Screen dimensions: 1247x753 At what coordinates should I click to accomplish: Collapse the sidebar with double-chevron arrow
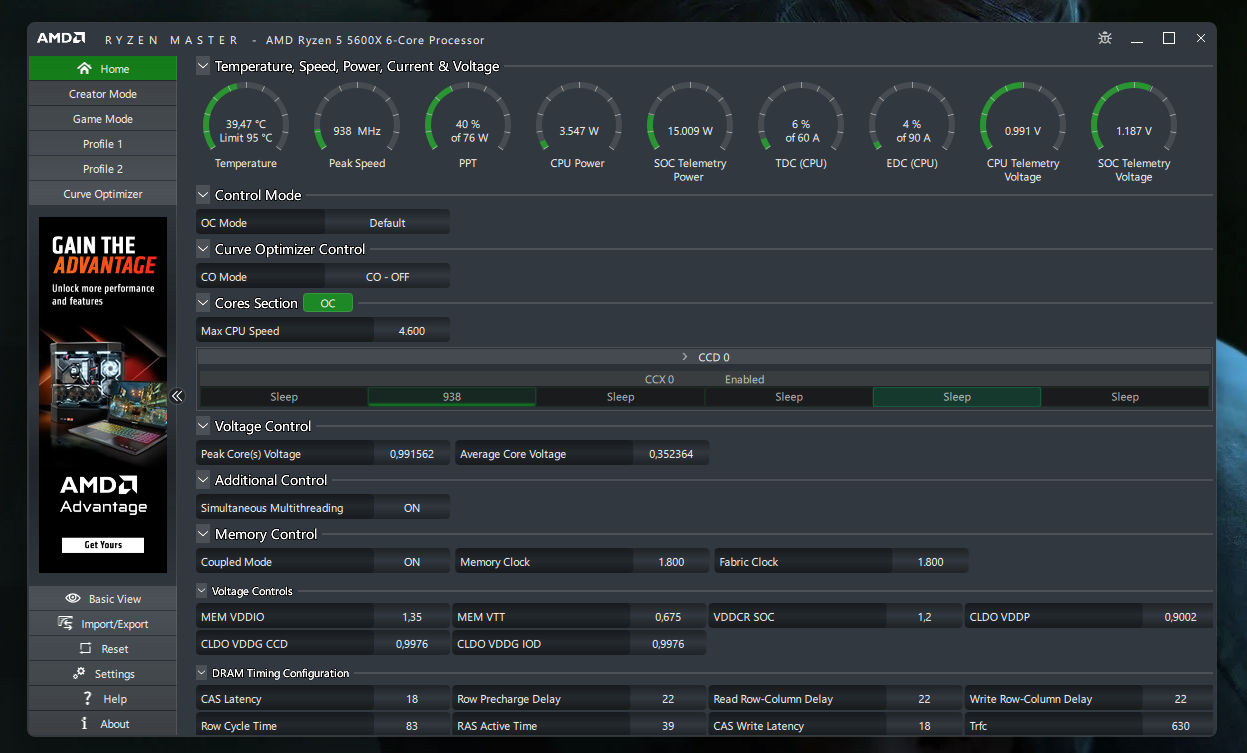tap(177, 396)
